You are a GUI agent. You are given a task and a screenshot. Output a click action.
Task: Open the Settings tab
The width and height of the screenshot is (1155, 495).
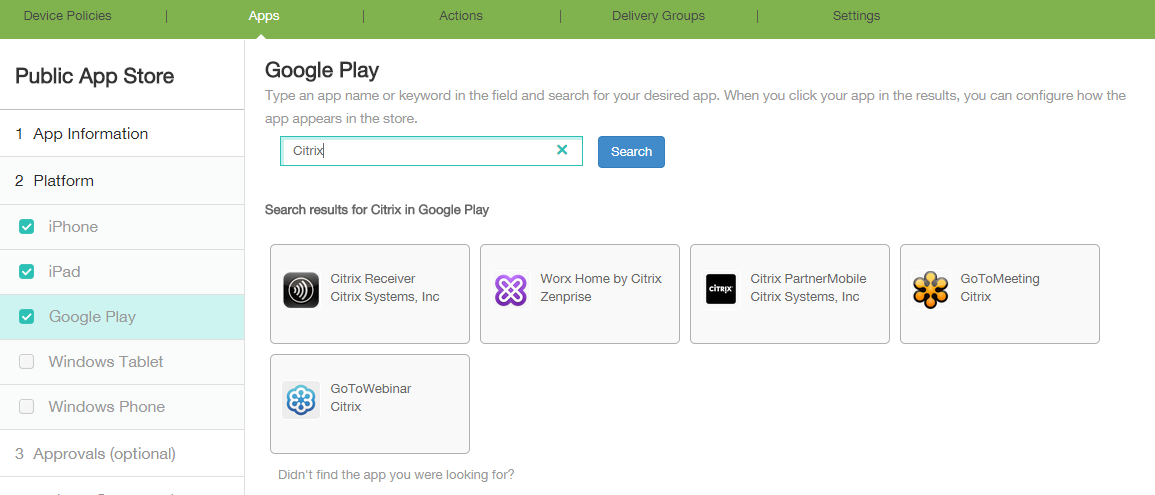tap(857, 15)
